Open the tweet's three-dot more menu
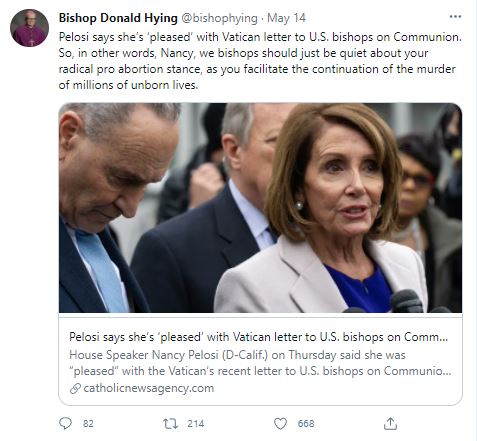 click(x=455, y=17)
